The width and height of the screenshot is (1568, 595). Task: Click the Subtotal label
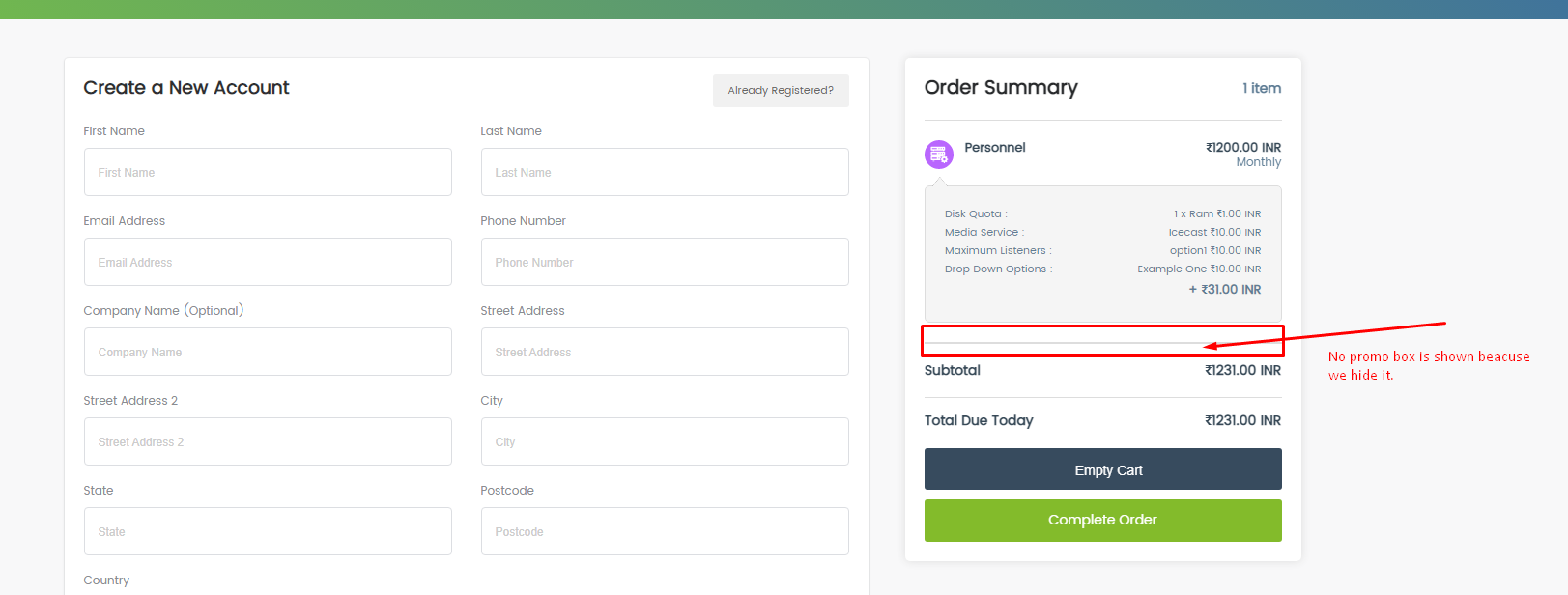(953, 370)
